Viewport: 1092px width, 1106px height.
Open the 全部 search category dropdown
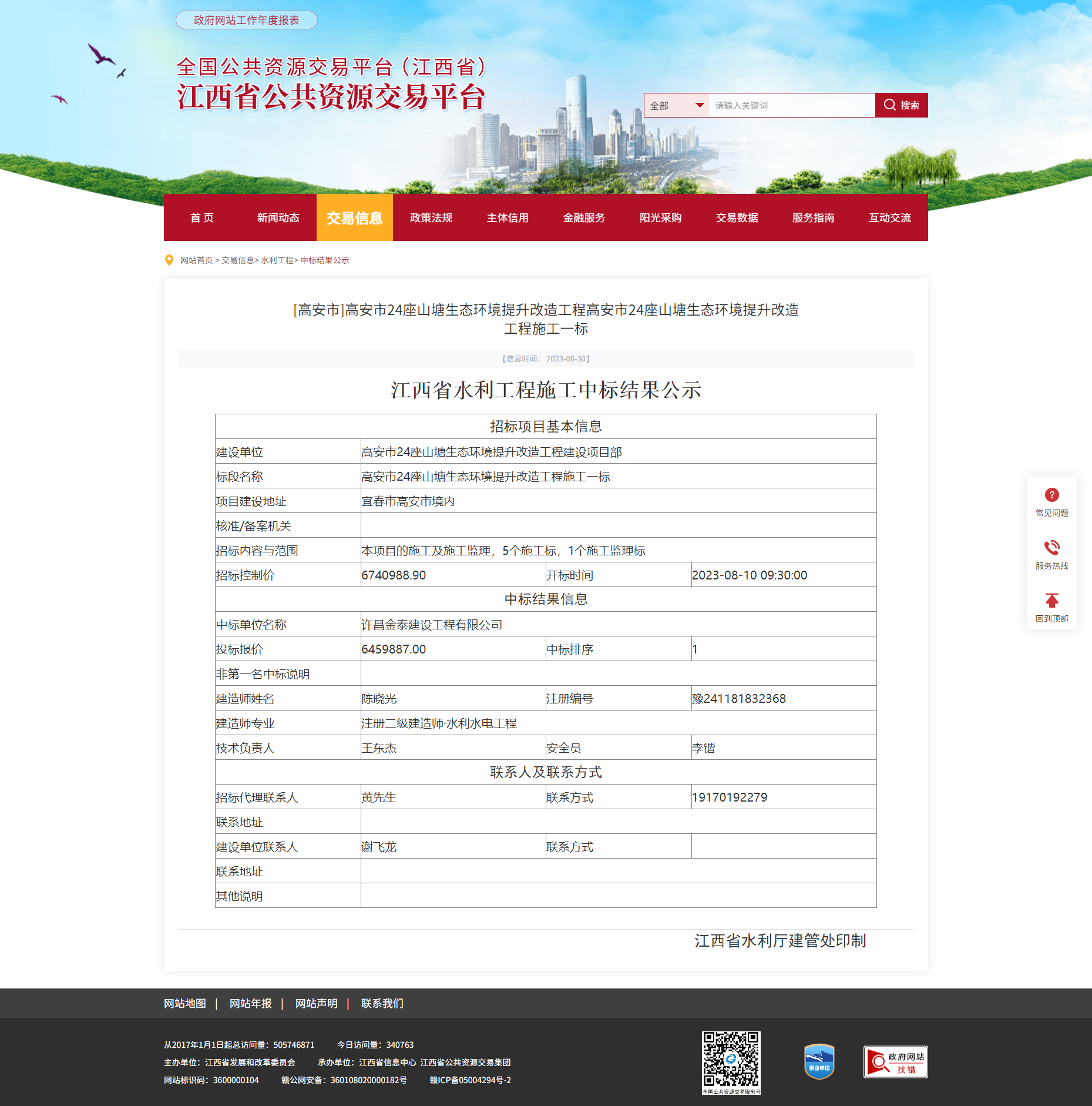(x=676, y=105)
